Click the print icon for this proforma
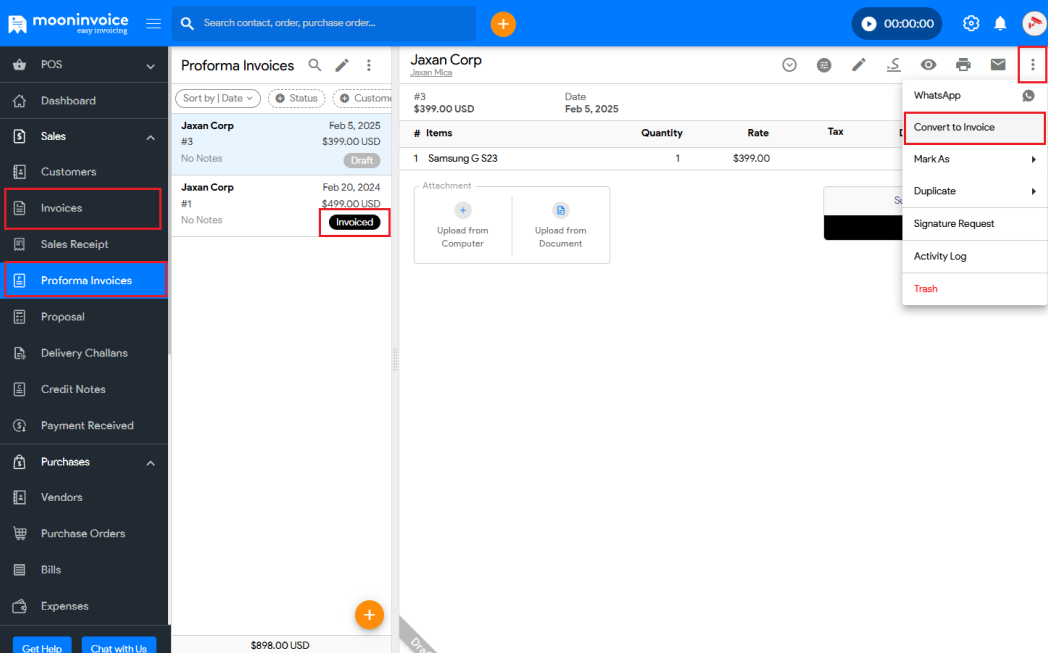The image size is (1048, 653). coord(963,65)
